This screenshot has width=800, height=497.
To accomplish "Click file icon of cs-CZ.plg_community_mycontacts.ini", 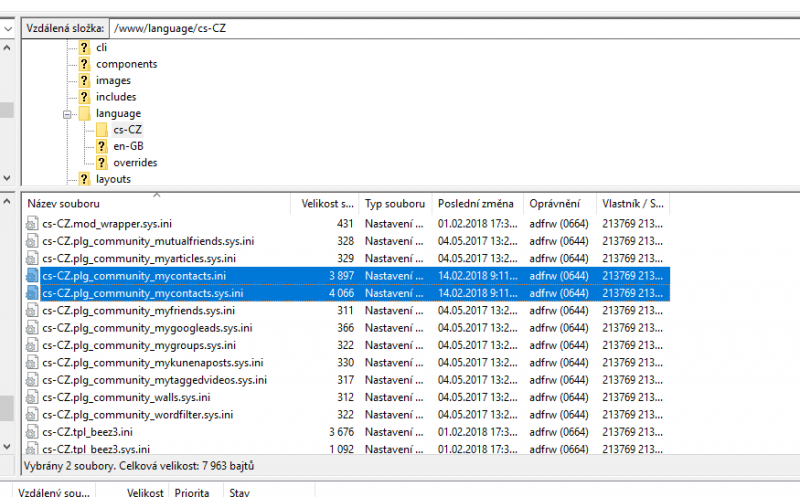I will pyautogui.click(x=32, y=276).
